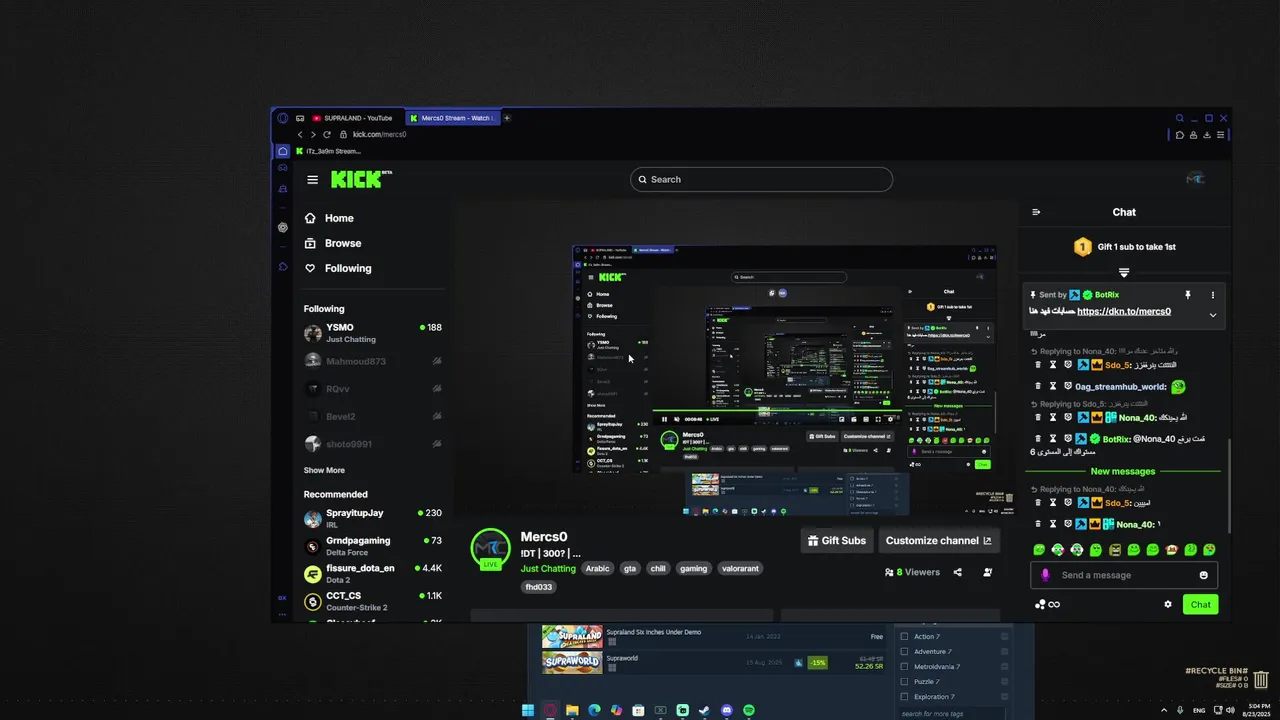Open a new browser tab with plus
This screenshot has height=720, width=1280.
tap(507, 118)
